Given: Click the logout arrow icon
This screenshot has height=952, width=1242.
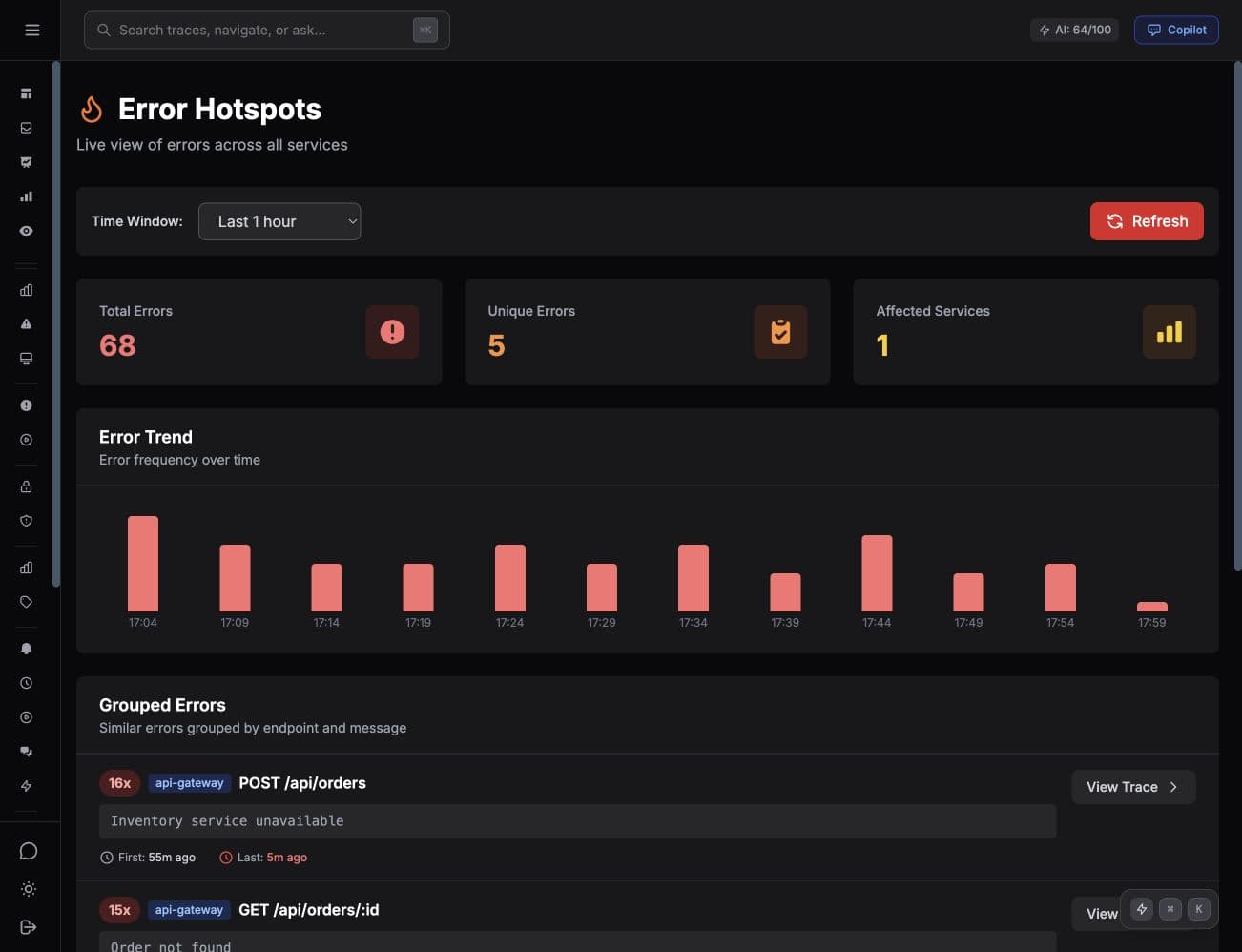Looking at the screenshot, I should [29, 927].
